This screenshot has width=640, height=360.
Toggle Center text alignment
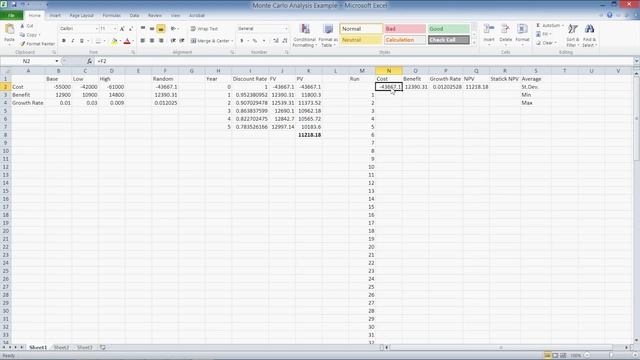152,41
